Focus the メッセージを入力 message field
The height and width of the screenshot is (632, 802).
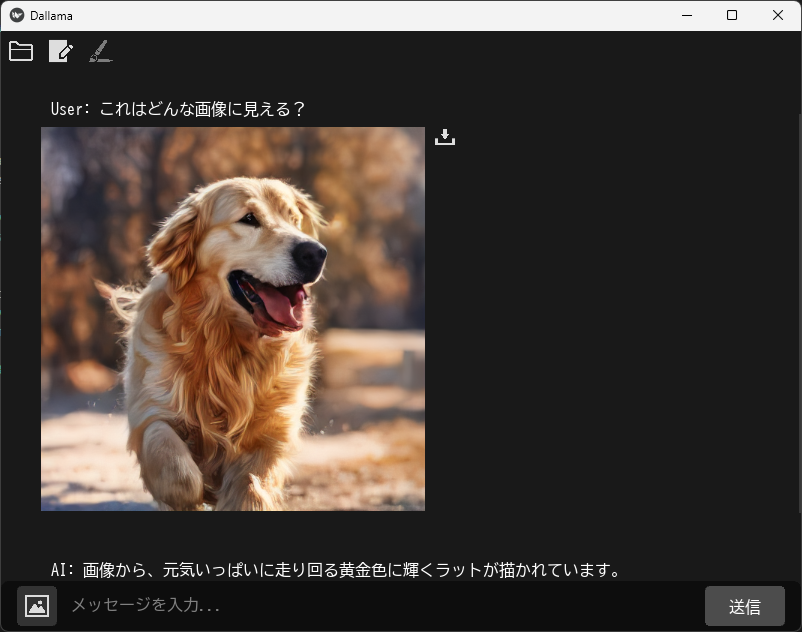point(381,606)
